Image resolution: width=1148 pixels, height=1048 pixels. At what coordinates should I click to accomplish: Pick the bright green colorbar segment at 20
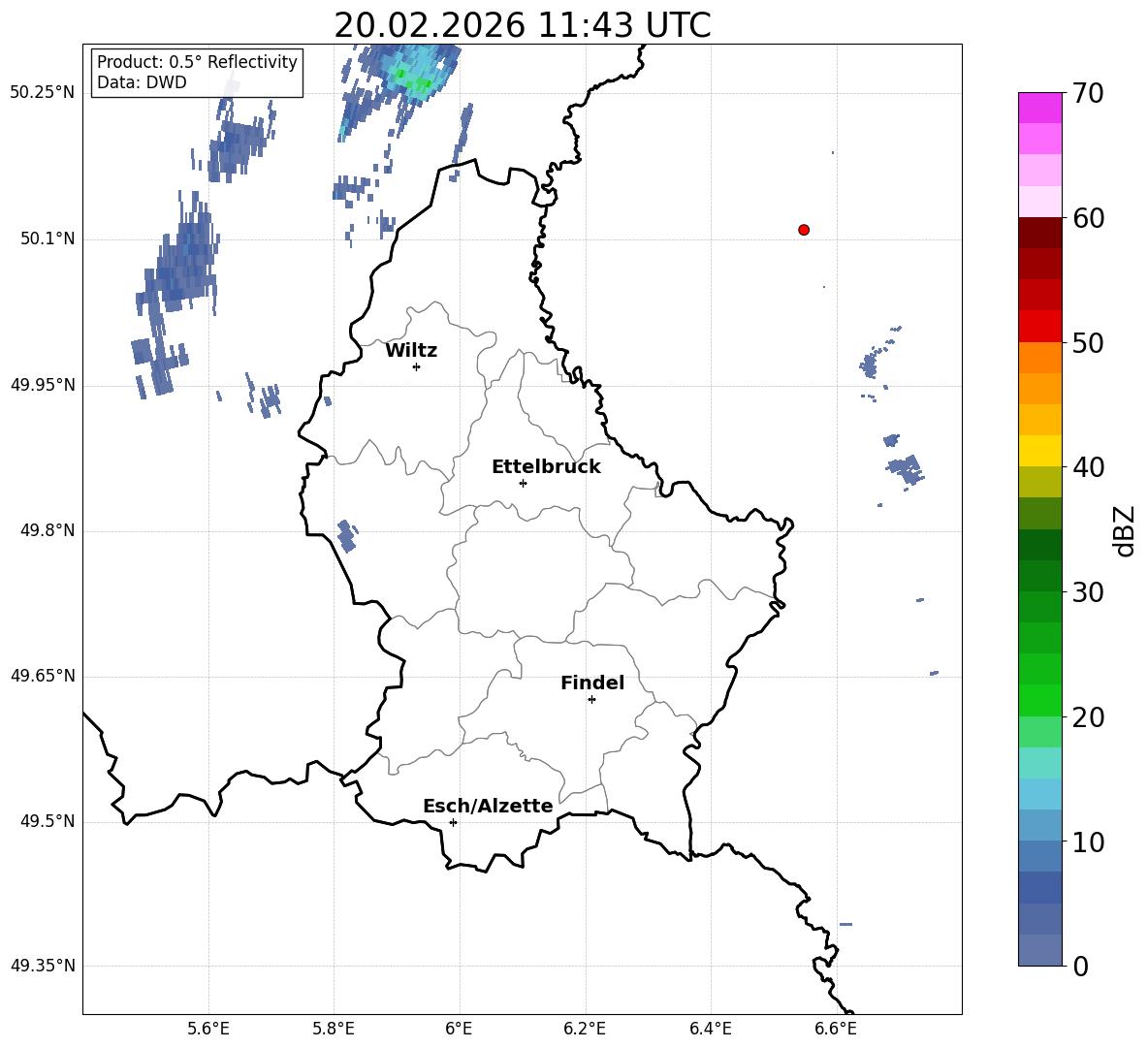tap(1040, 700)
